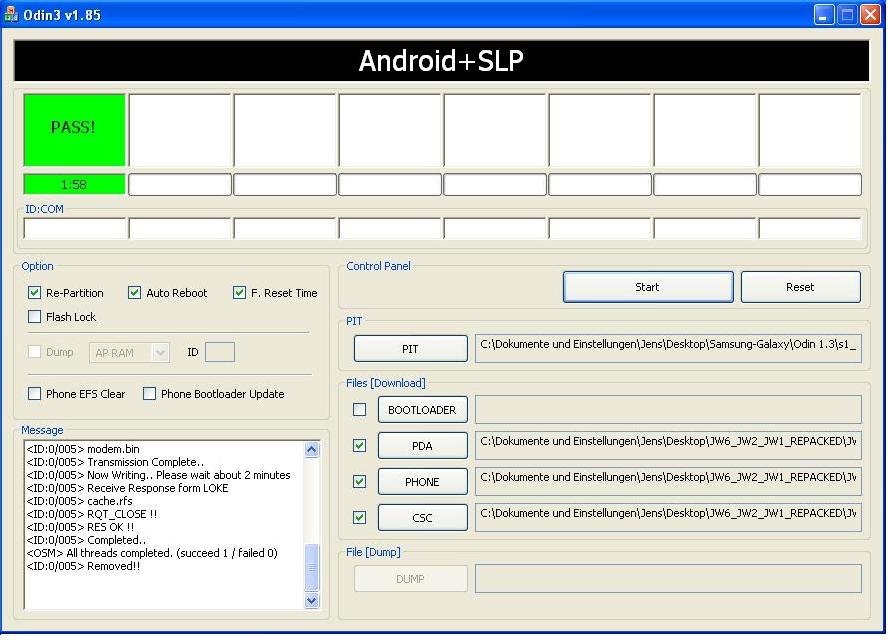Click the Message log scroll down arrow
The height and width of the screenshot is (643, 888).
click(311, 601)
